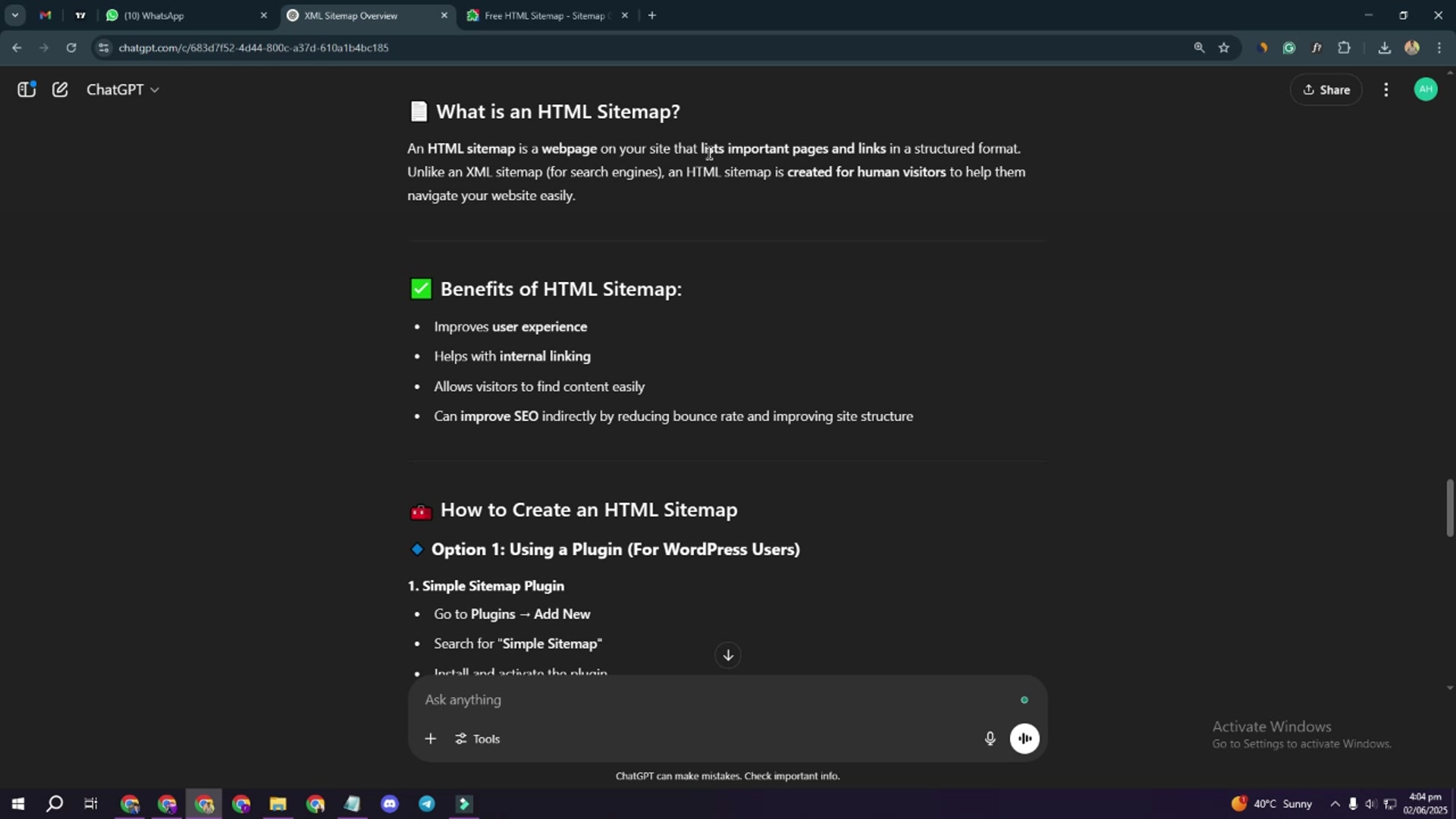
Task: Open a new browser tab
Action: (652, 15)
